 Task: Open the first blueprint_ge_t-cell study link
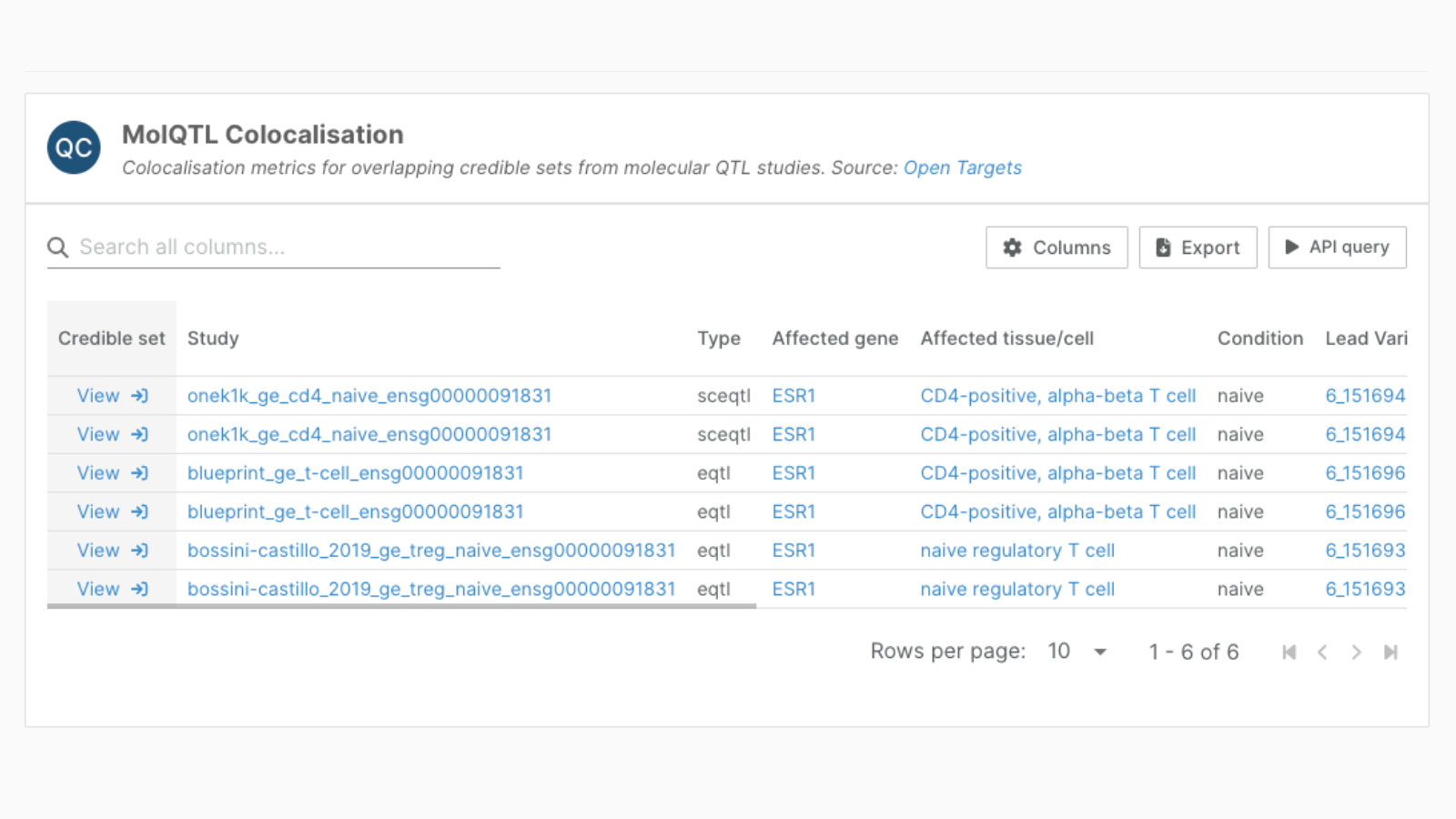pyautogui.click(x=355, y=473)
